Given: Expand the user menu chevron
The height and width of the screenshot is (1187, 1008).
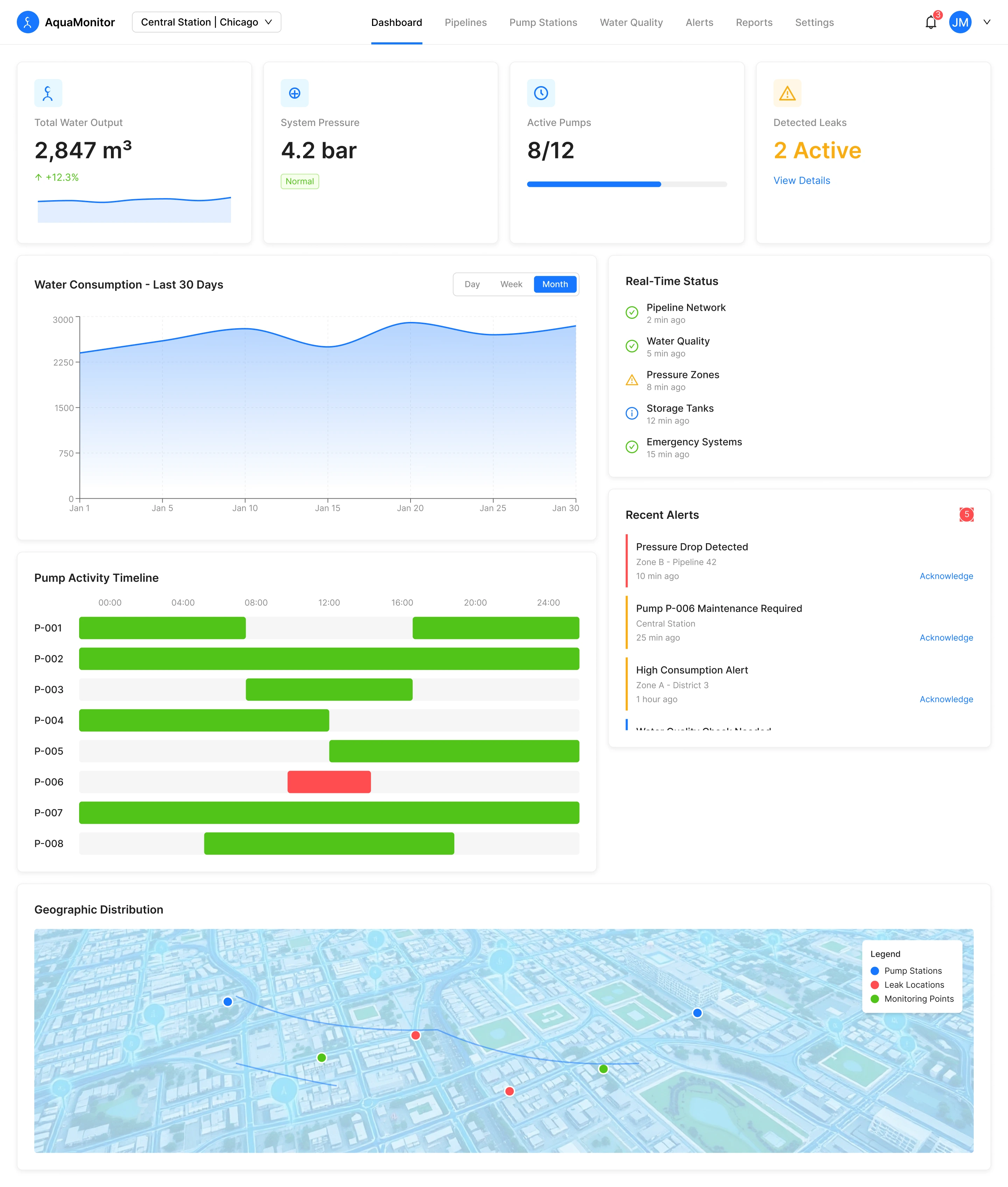Looking at the screenshot, I should point(986,22).
